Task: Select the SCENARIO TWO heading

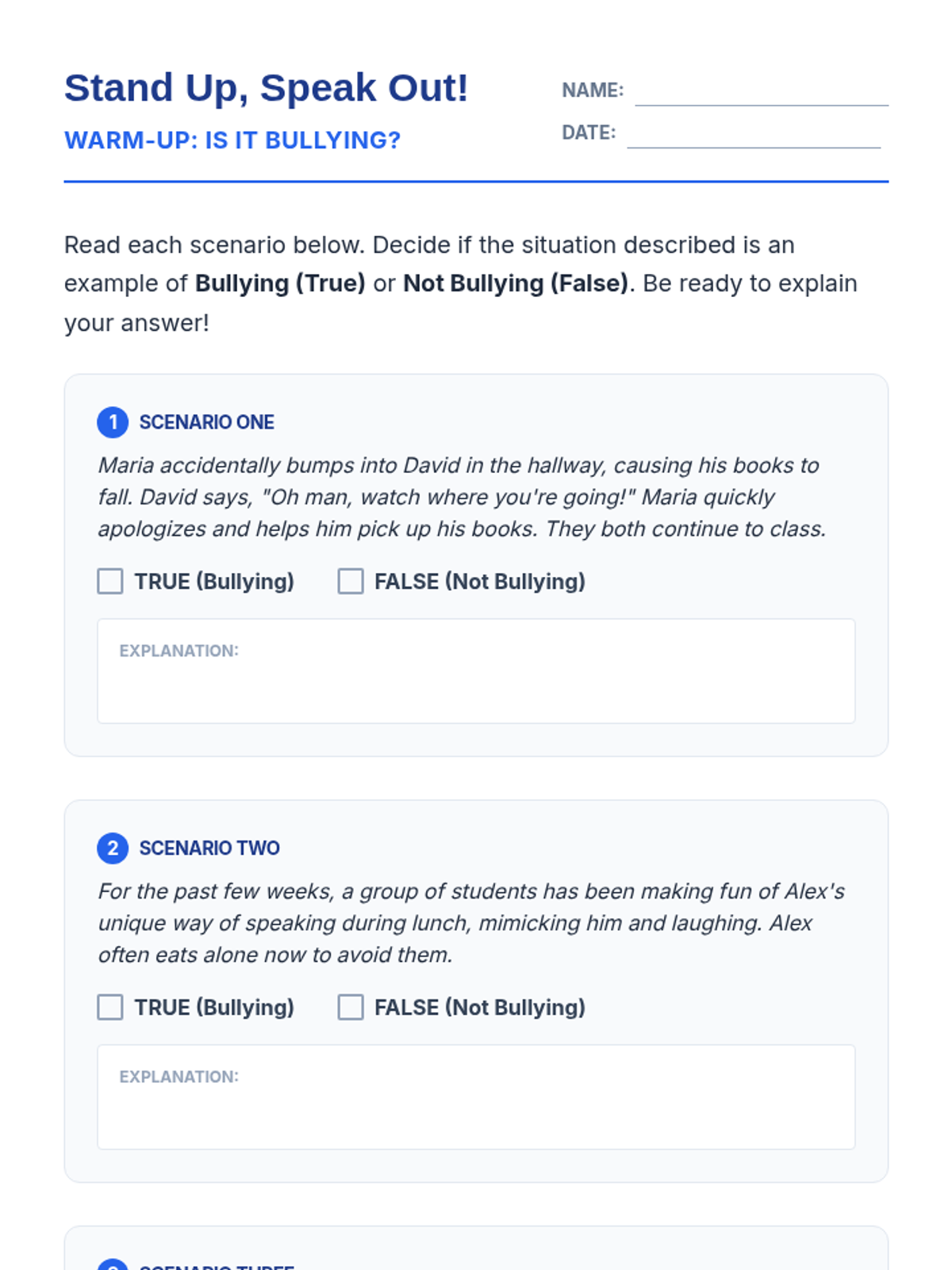Action: point(209,848)
